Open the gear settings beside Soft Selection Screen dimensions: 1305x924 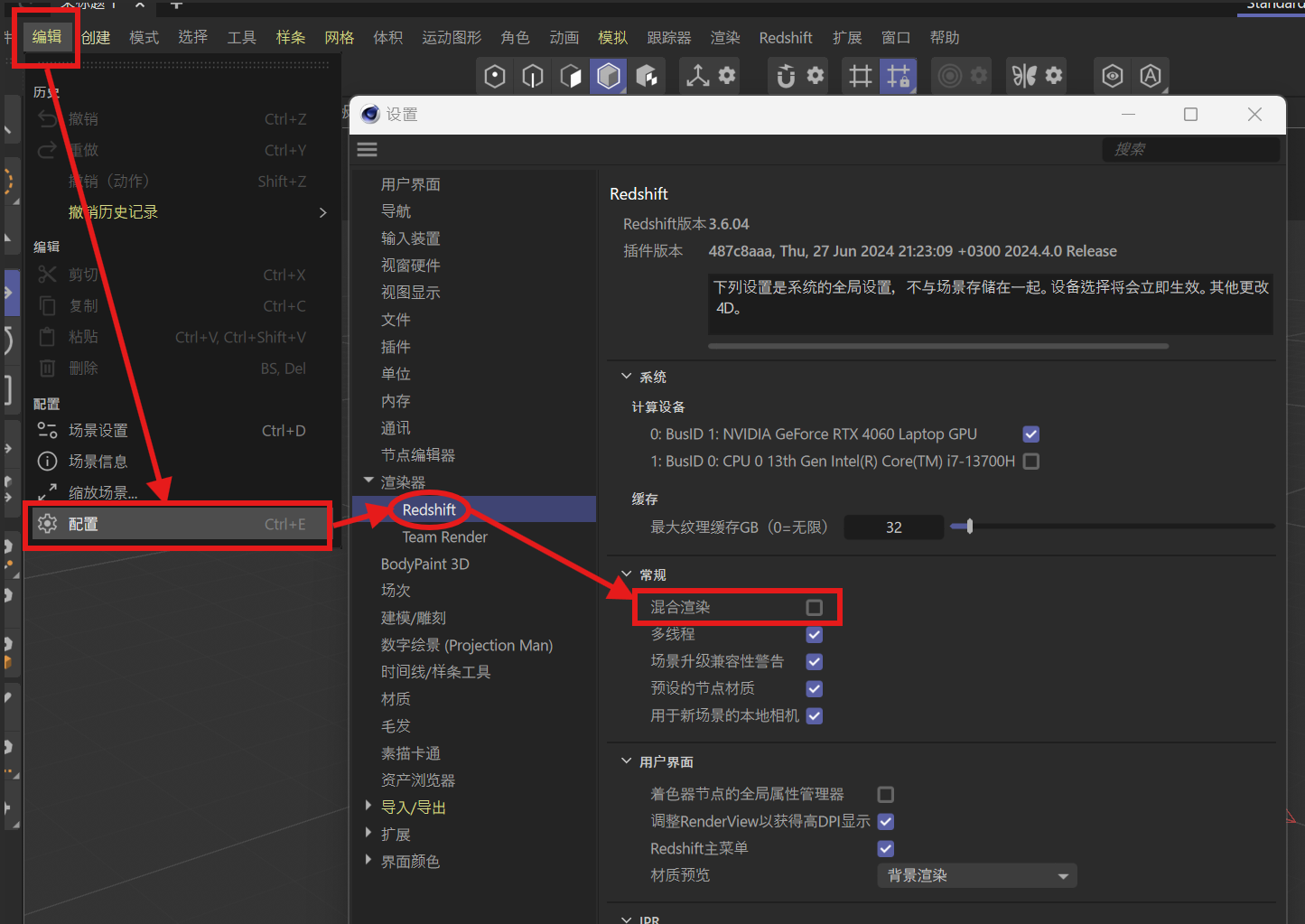point(979,75)
